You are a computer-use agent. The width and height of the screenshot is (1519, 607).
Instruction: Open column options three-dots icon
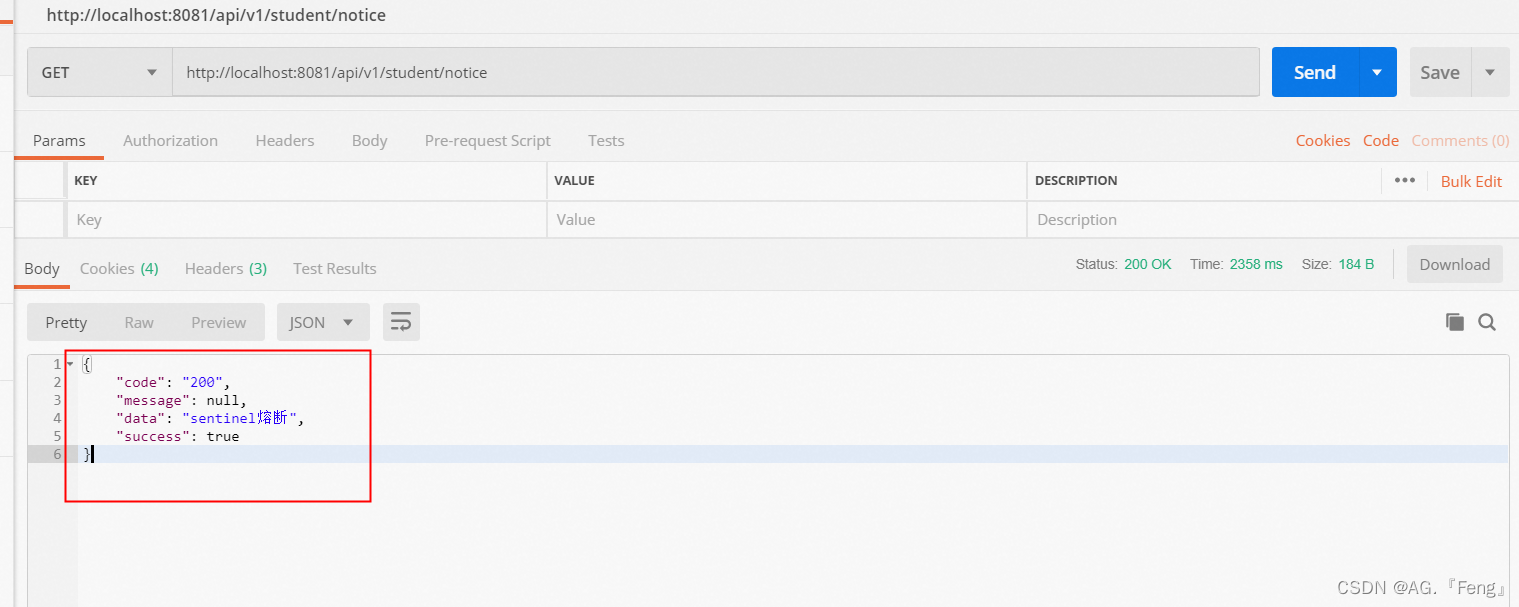[1405, 181]
